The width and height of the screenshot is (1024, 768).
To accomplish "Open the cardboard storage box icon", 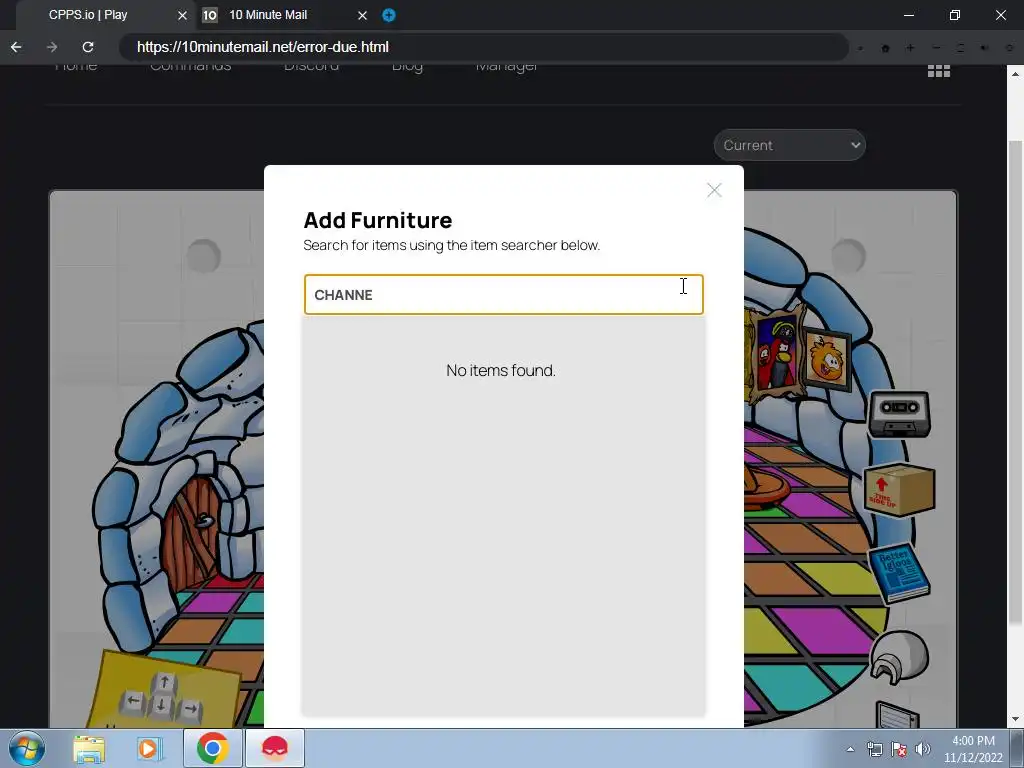I will coord(899,490).
